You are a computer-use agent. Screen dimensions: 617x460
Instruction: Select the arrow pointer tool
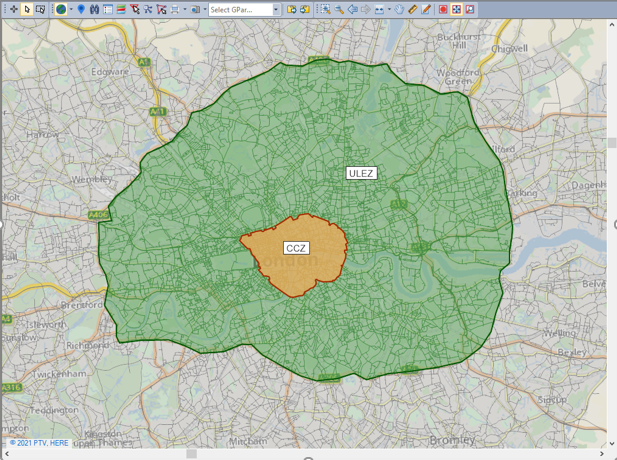click(27, 9)
